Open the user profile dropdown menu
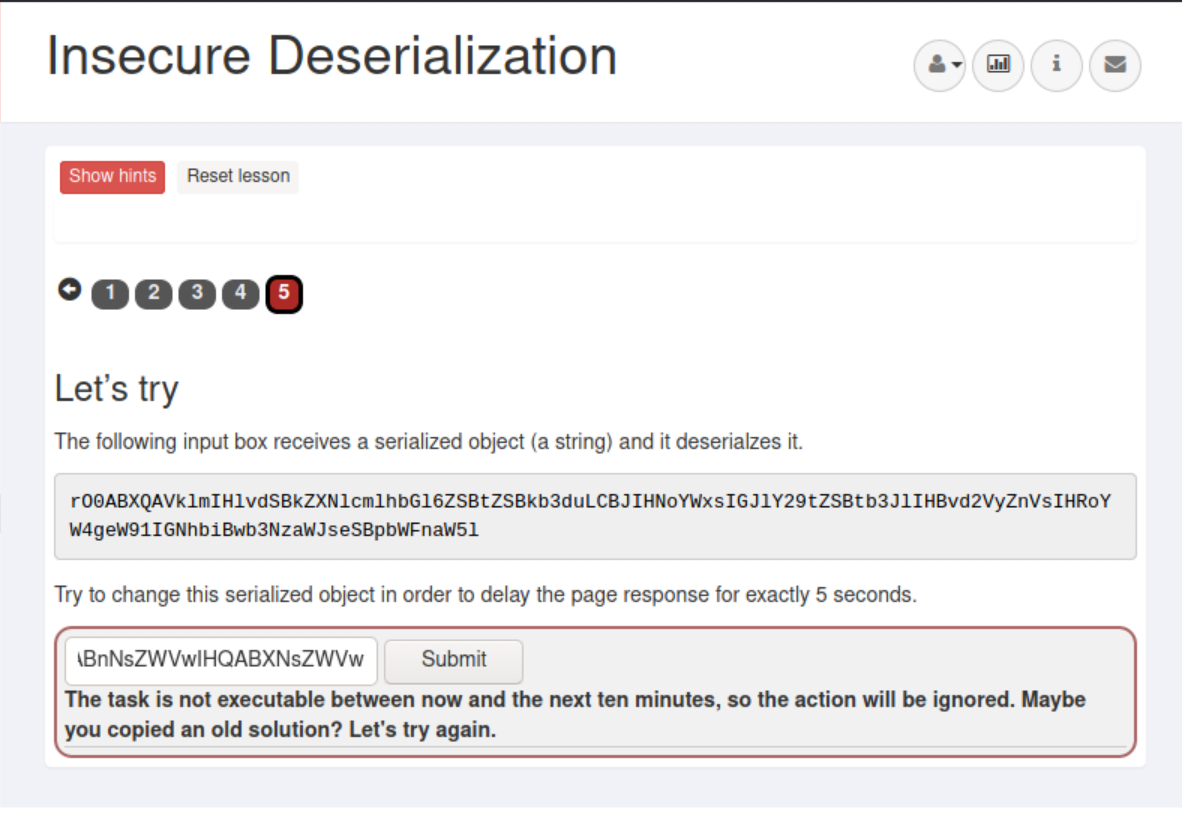The width and height of the screenshot is (1182, 822). pyautogui.click(x=940, y=65)
